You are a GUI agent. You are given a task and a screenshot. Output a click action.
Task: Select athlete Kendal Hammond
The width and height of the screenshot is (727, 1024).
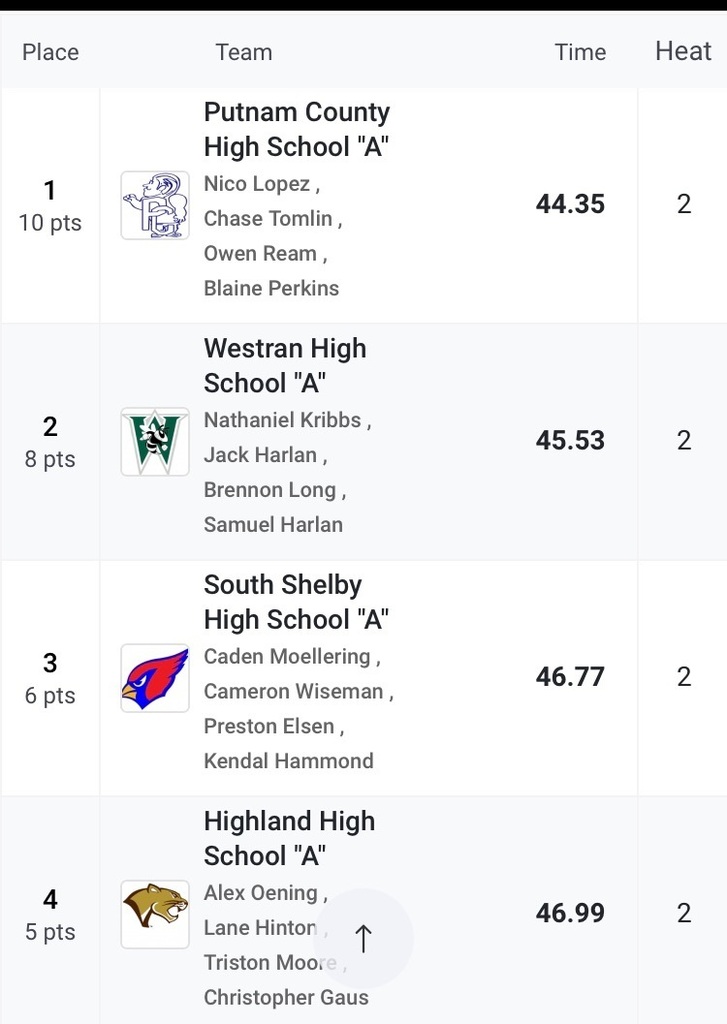[x=289, y=761]
